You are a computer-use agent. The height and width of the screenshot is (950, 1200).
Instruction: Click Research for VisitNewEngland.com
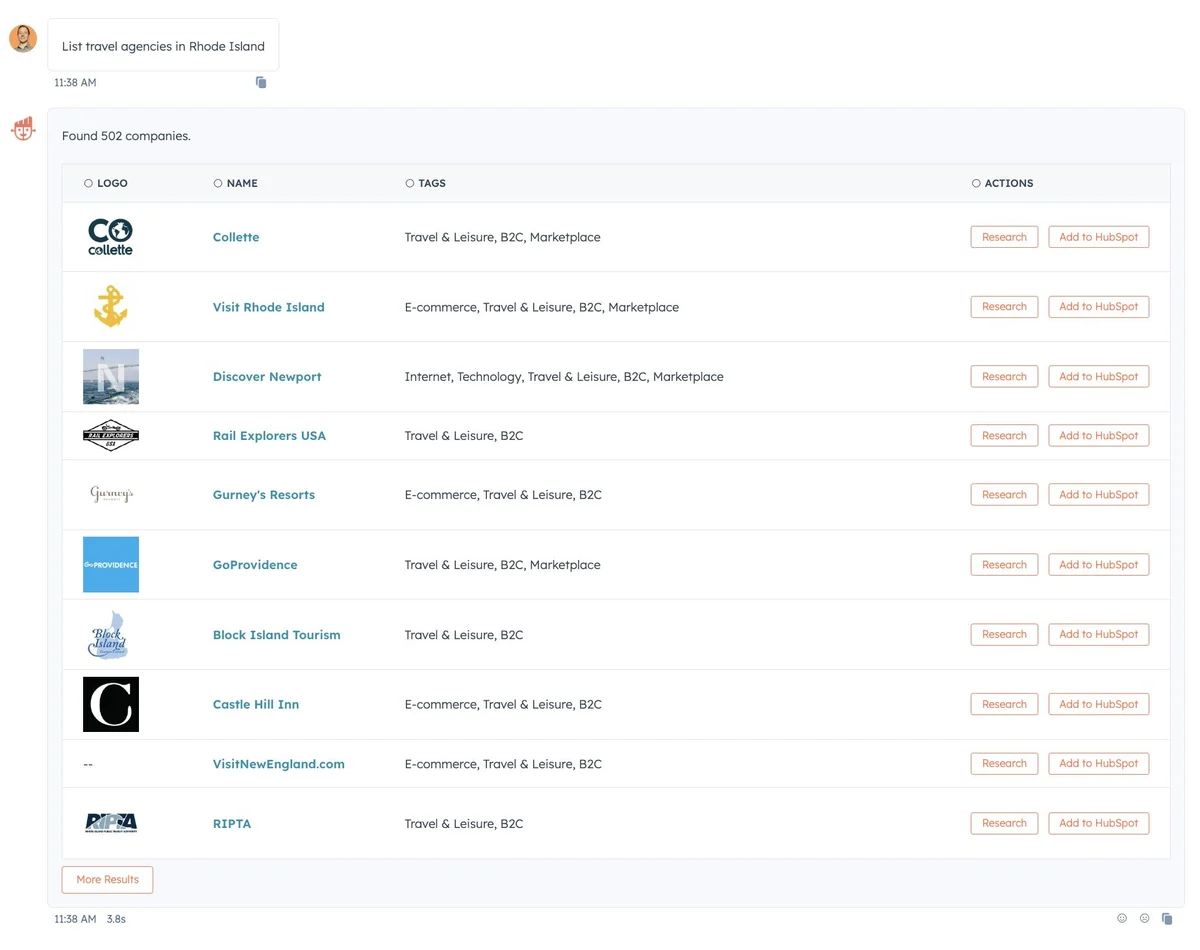click(1004, 764)
